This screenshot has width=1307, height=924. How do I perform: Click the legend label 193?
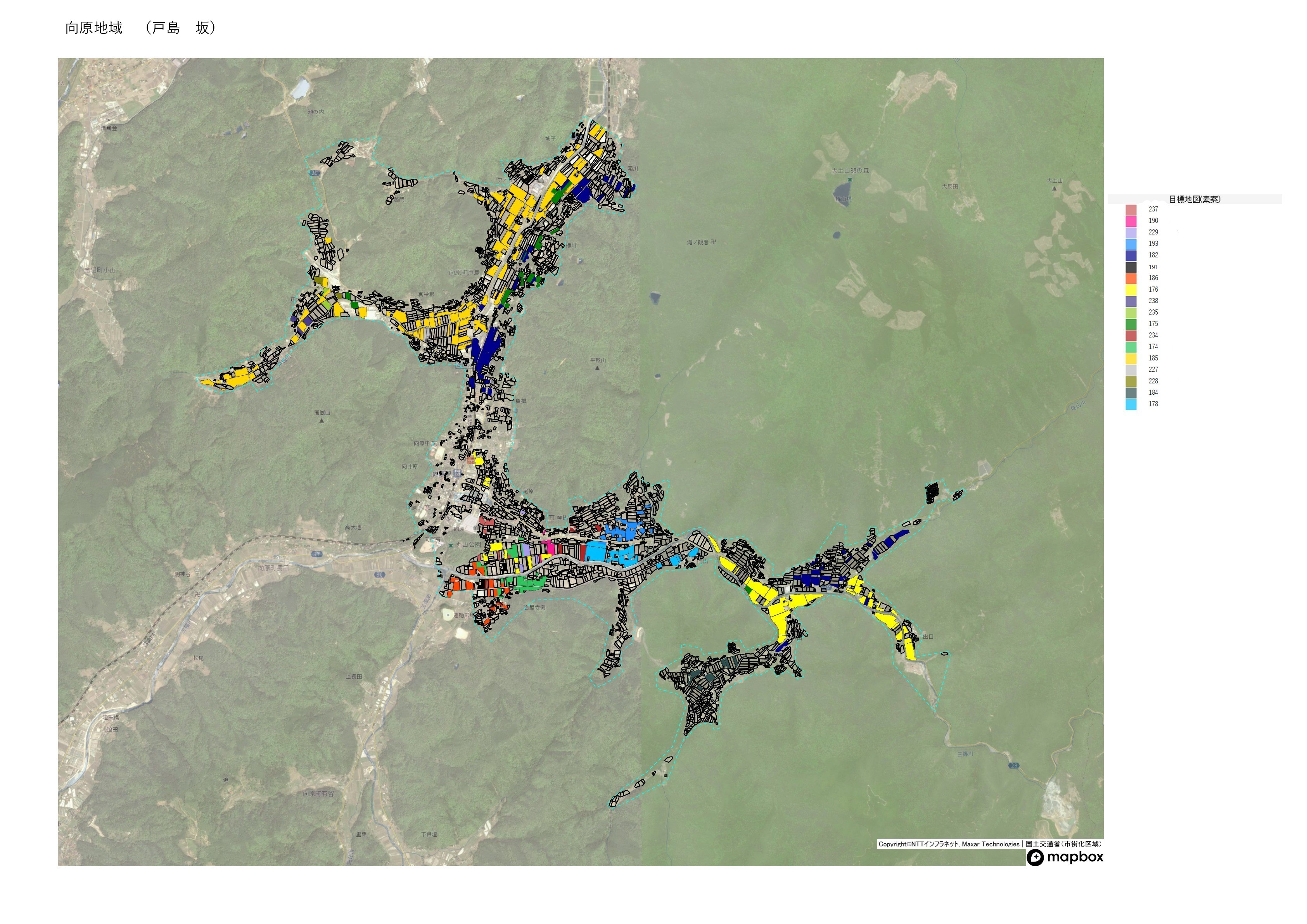point(1153,244)
